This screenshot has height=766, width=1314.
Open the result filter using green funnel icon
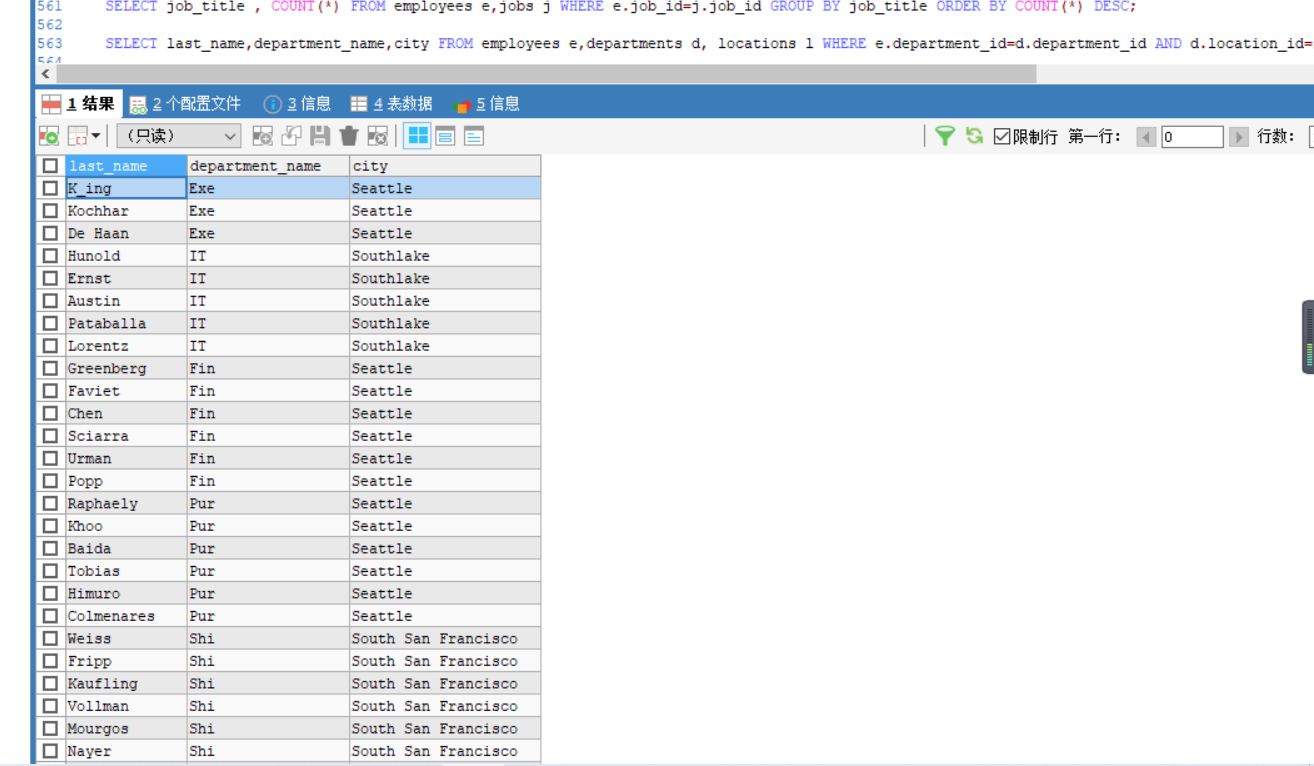(x=945, y=135)
